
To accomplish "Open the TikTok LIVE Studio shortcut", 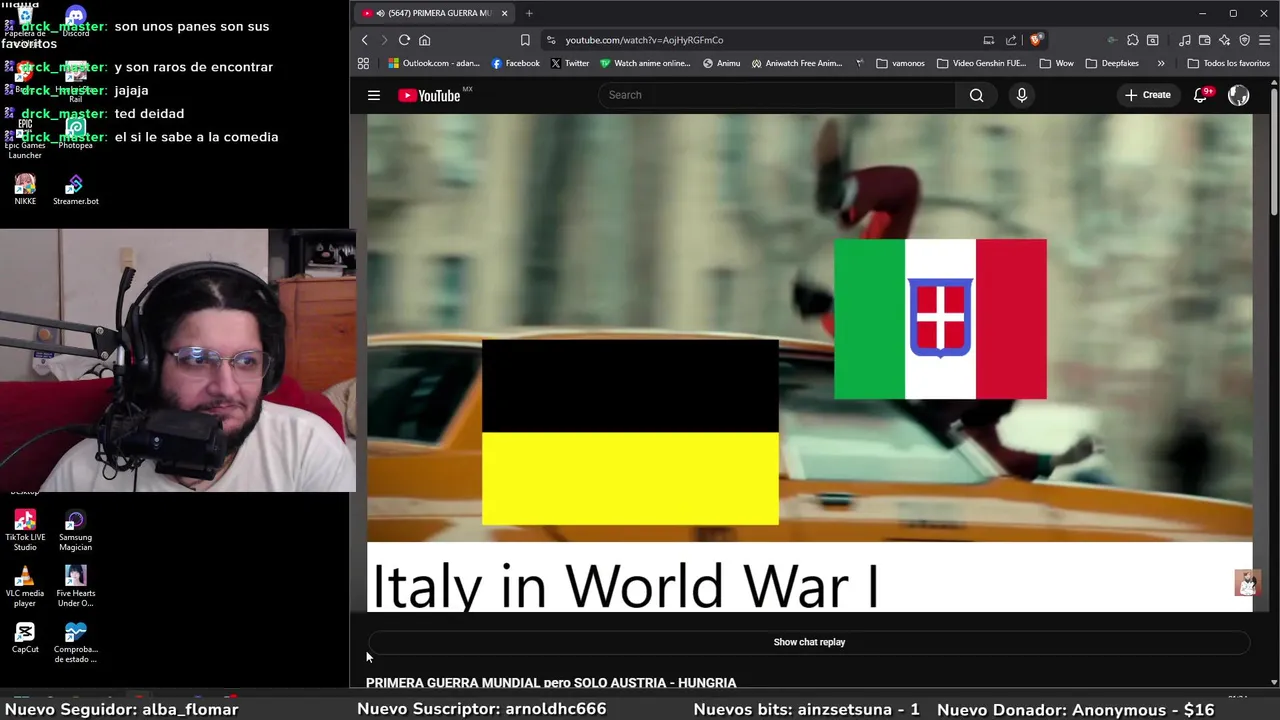I will pos(25,530).
